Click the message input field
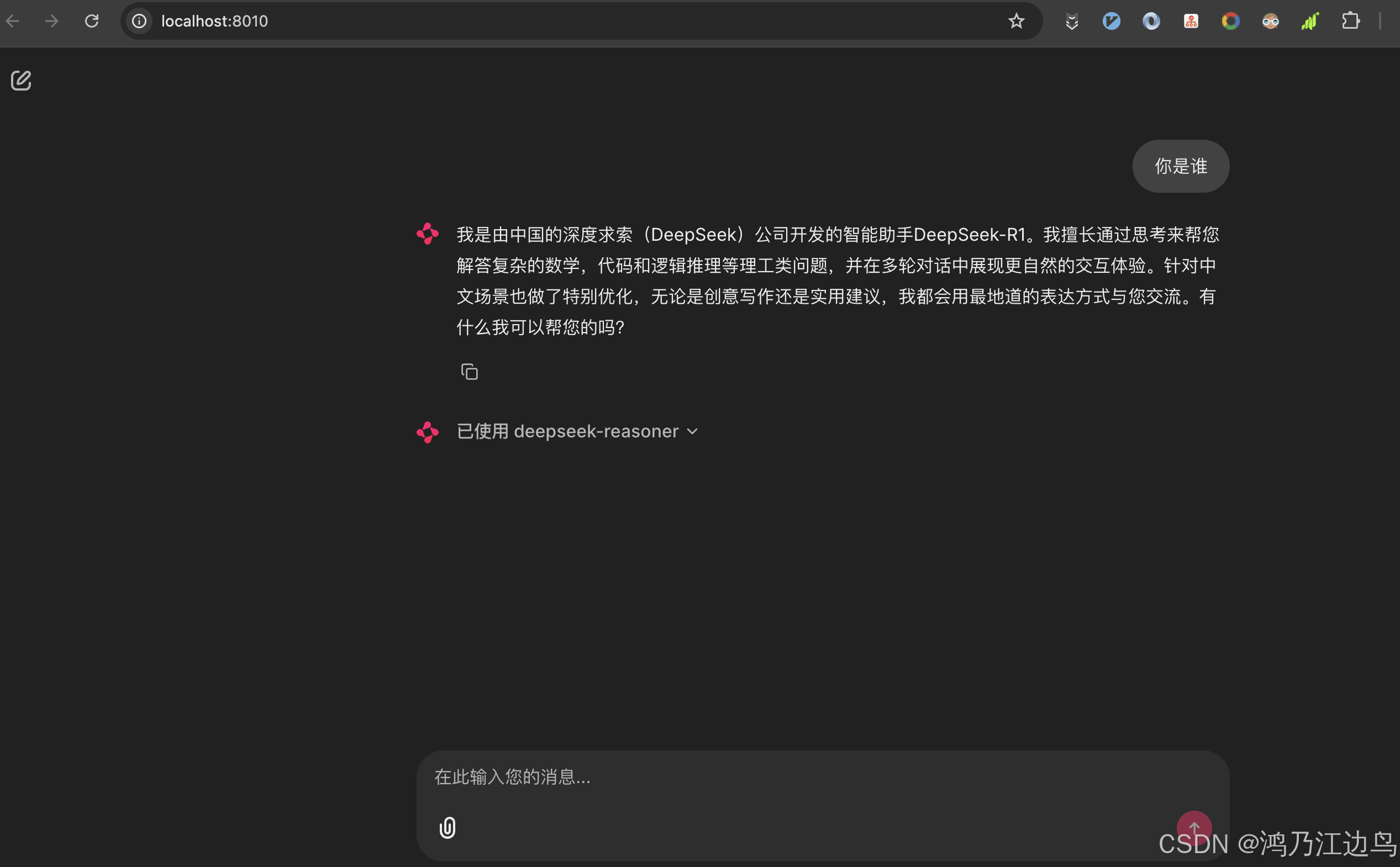The image size is (1400, 867). point(803,778)
